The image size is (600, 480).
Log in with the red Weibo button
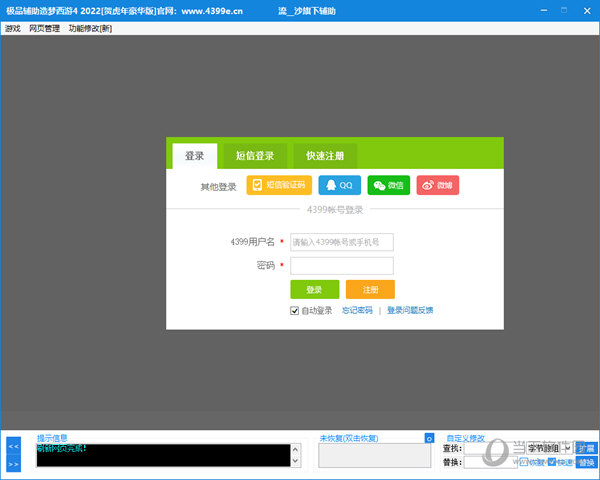tap(438, 185)
